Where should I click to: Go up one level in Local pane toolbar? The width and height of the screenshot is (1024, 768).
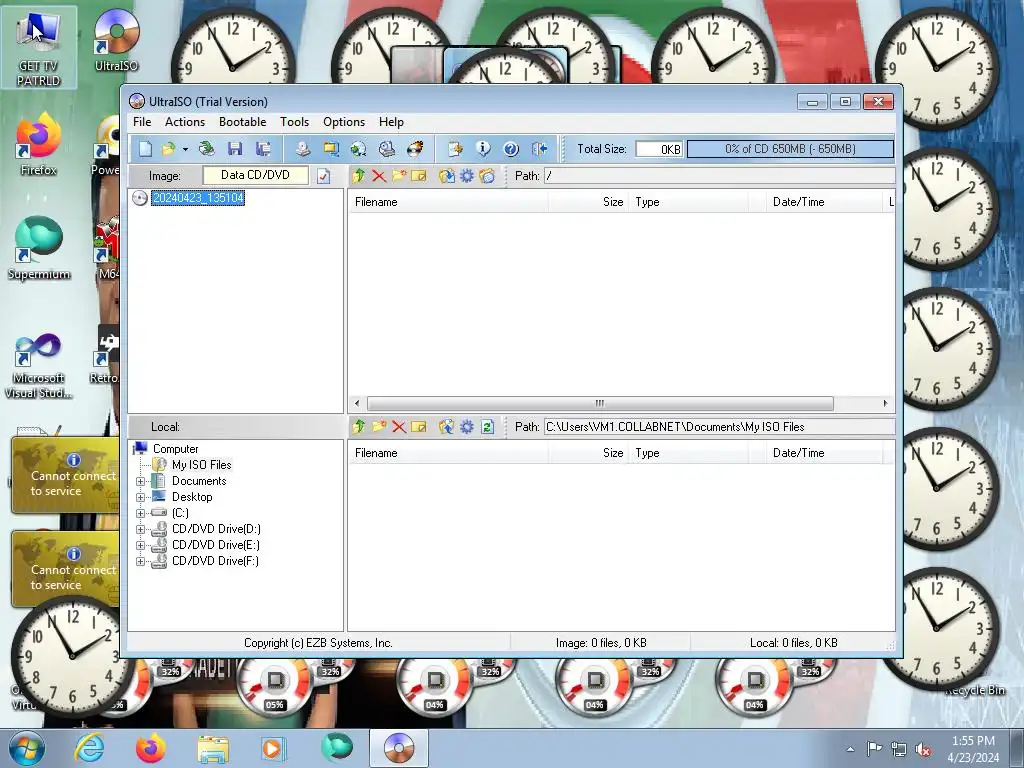(359, 427)
